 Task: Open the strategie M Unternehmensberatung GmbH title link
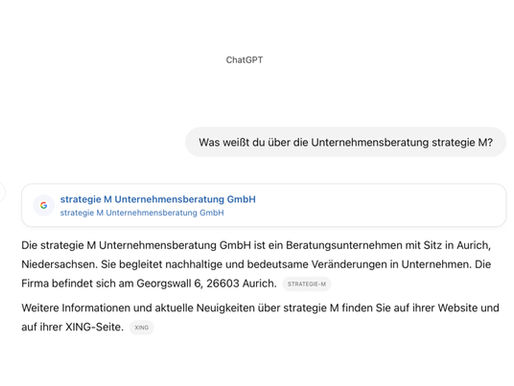click(x=158, y=199)
